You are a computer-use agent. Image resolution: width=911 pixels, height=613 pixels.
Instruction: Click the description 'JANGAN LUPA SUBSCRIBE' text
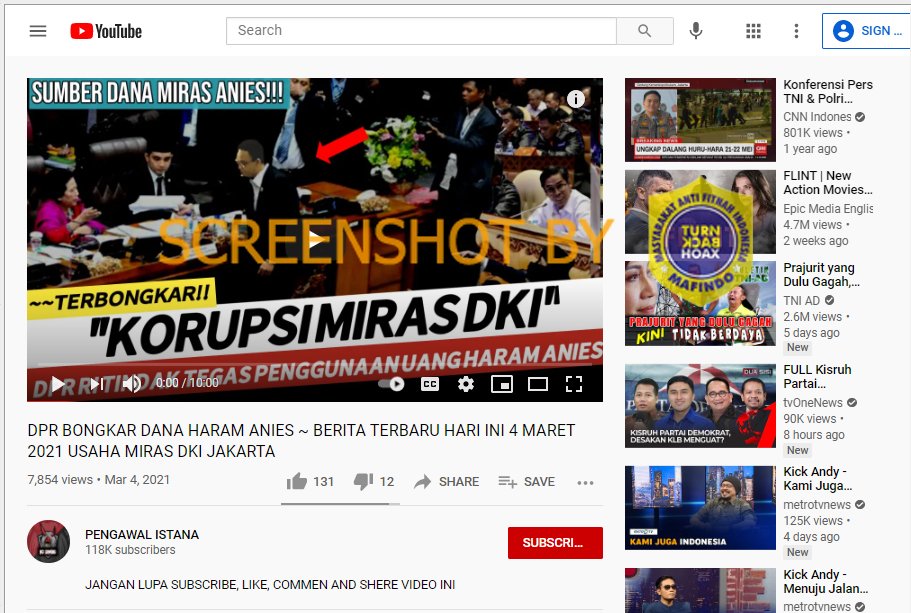[x=270, y=585]
